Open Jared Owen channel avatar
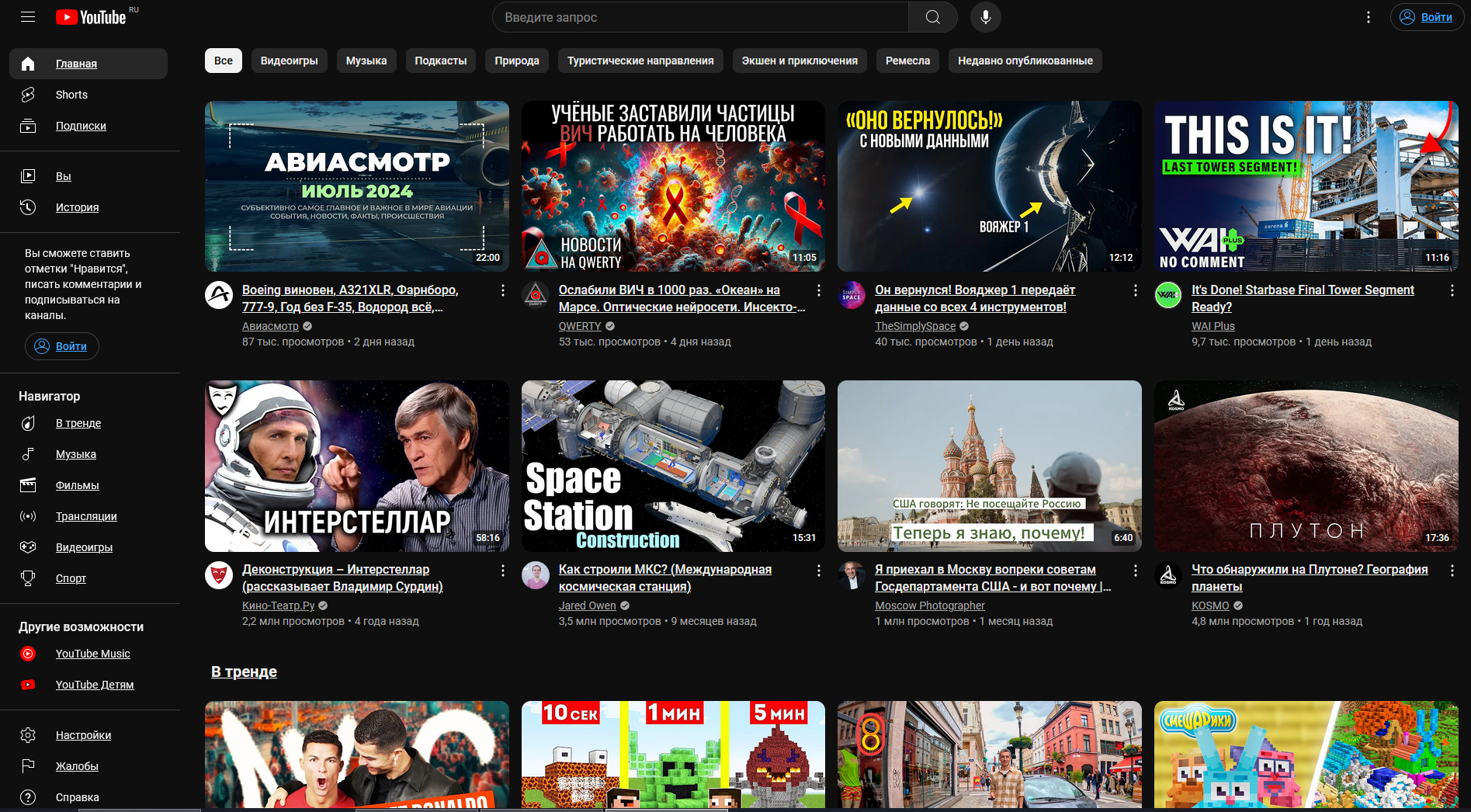 pyautogui.click(x=536, y=574)
